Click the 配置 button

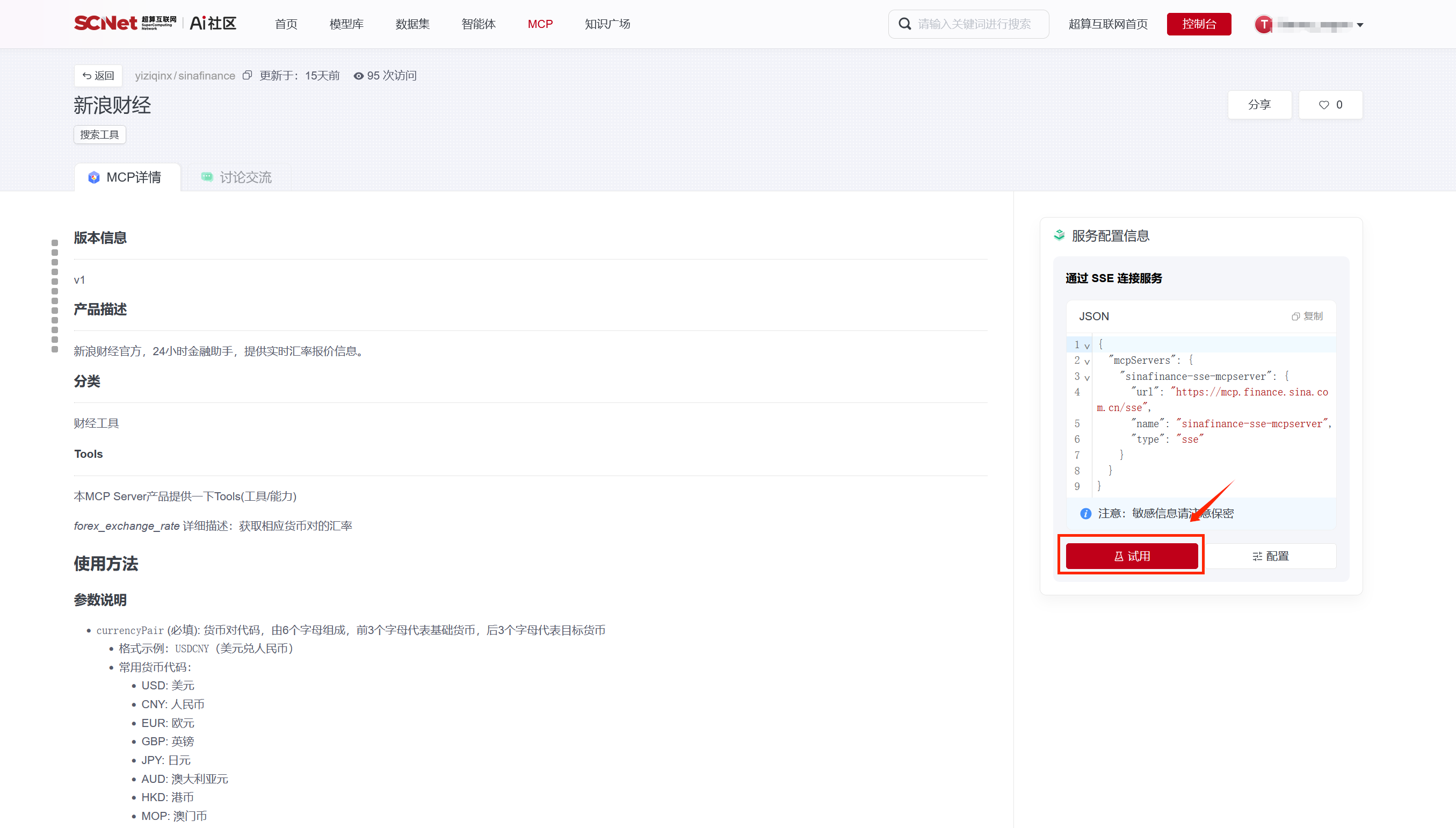click(1270, 556)
